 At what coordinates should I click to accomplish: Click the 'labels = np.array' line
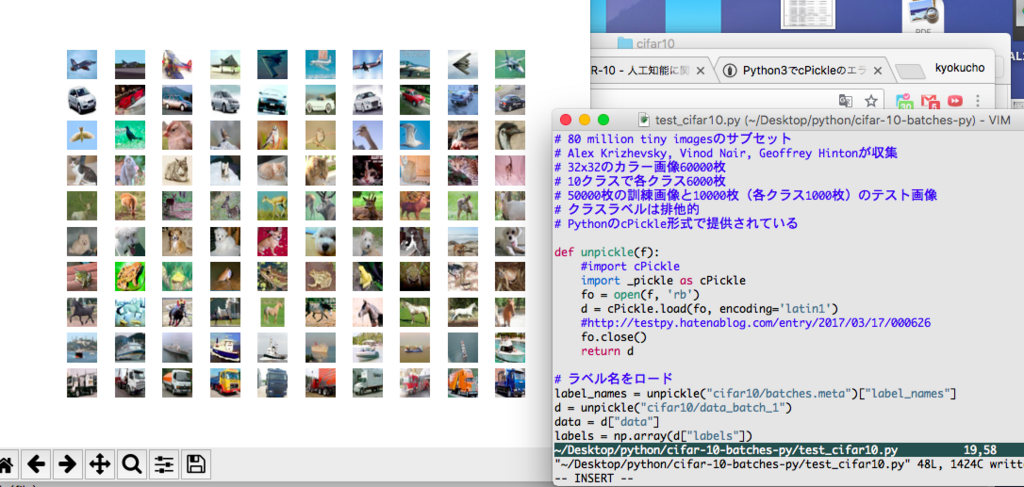tap(654, 436)
